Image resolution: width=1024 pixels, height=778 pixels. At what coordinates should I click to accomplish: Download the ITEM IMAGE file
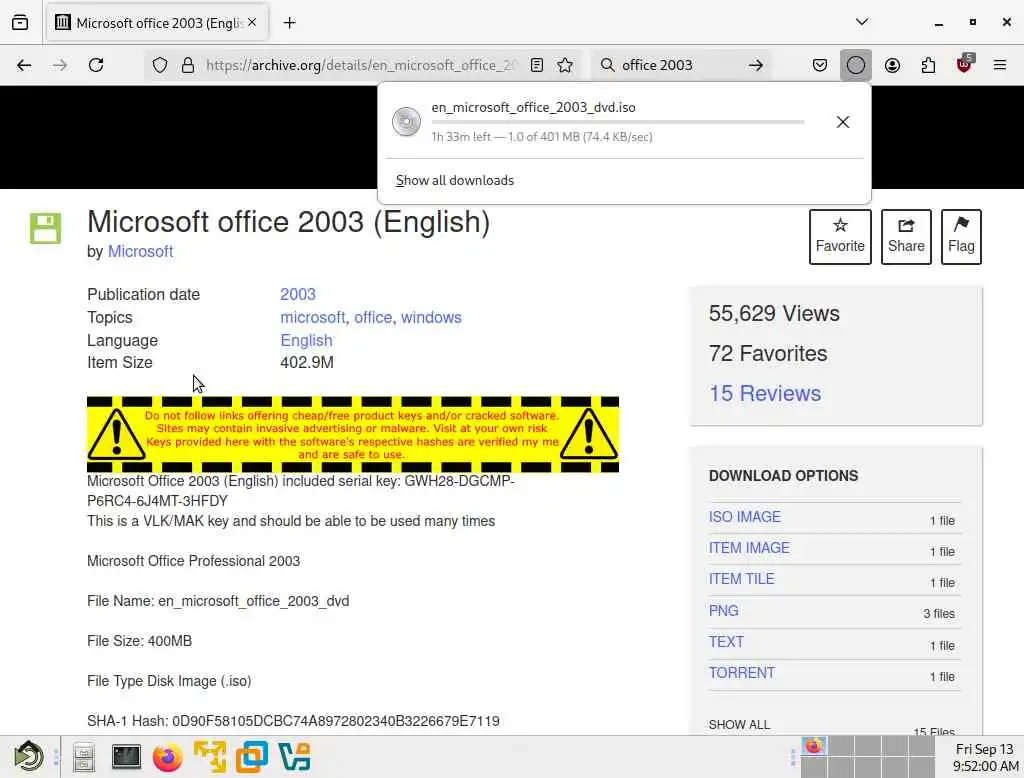click(749, 548)
